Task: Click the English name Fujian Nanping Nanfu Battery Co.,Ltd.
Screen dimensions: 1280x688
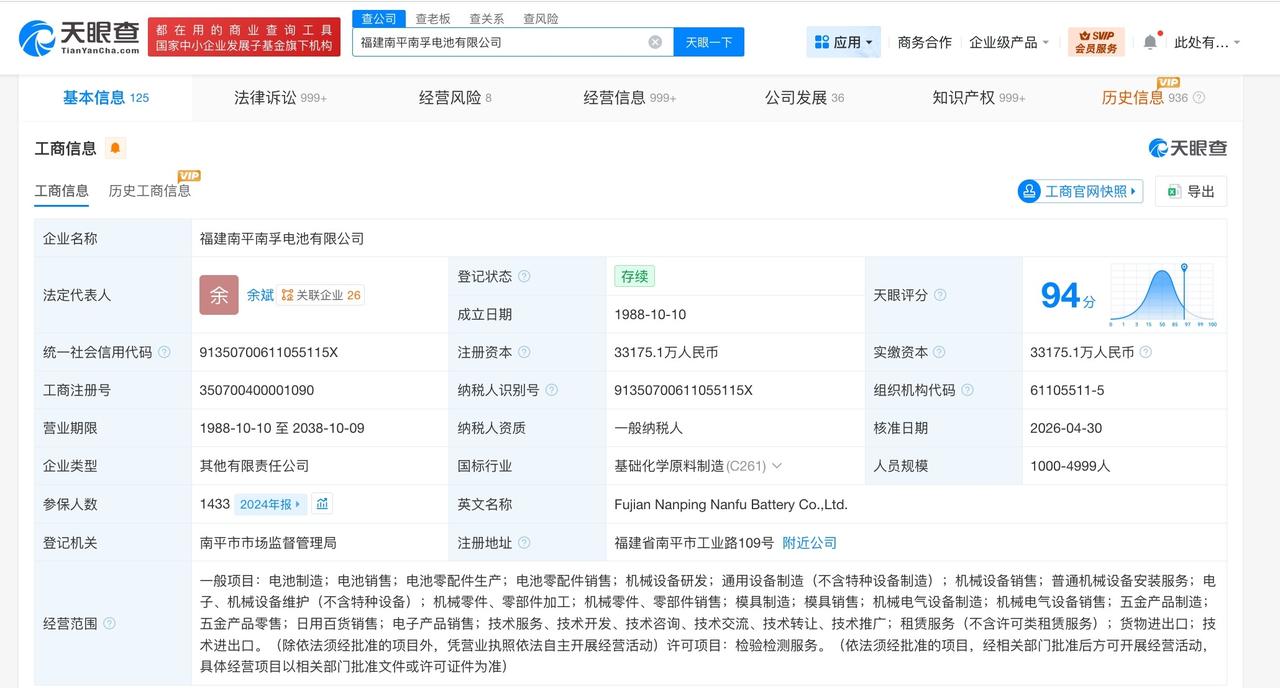Action: [x=731, y=504]
